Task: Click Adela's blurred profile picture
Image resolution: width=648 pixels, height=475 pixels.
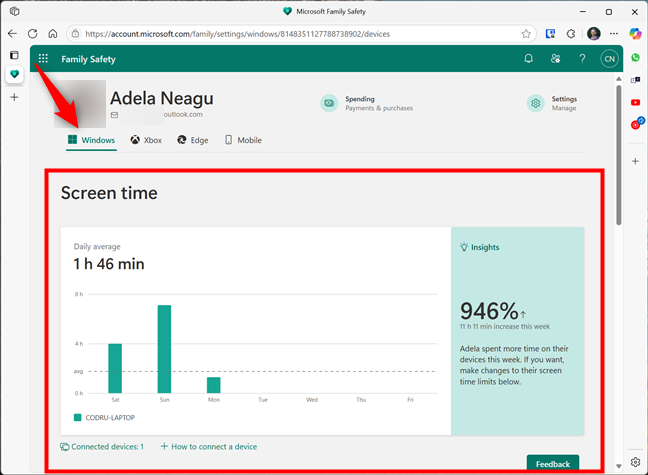Action: coord(80,104)
